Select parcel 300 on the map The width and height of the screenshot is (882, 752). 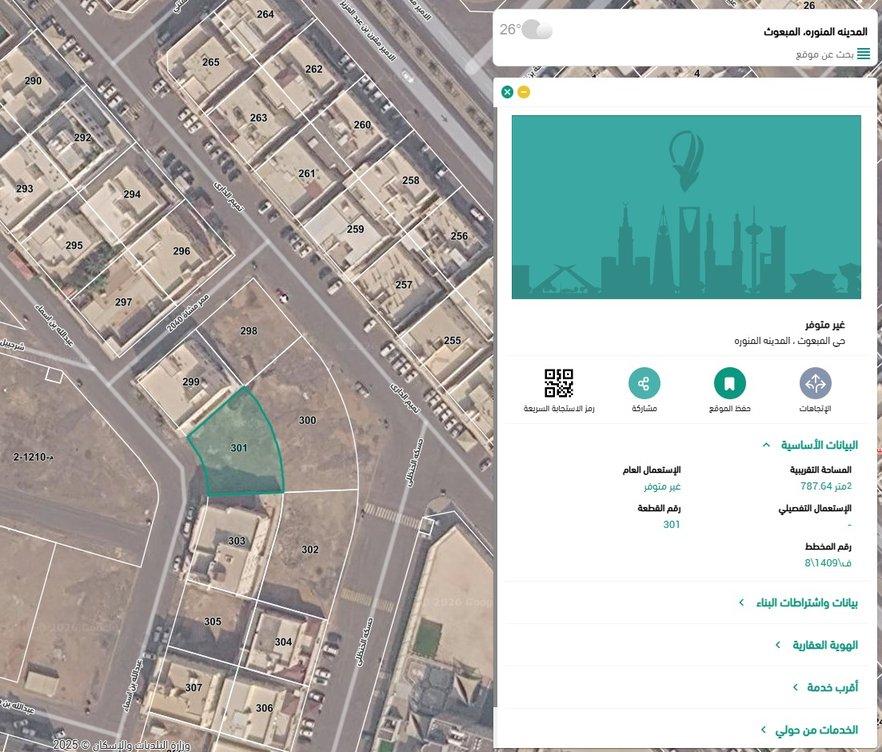click(310, 430)
